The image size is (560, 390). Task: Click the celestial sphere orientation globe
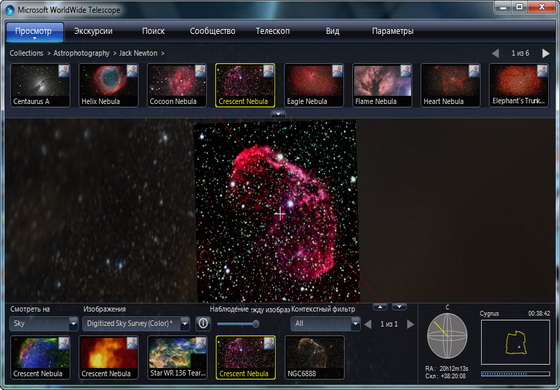[x=447, y=336]
